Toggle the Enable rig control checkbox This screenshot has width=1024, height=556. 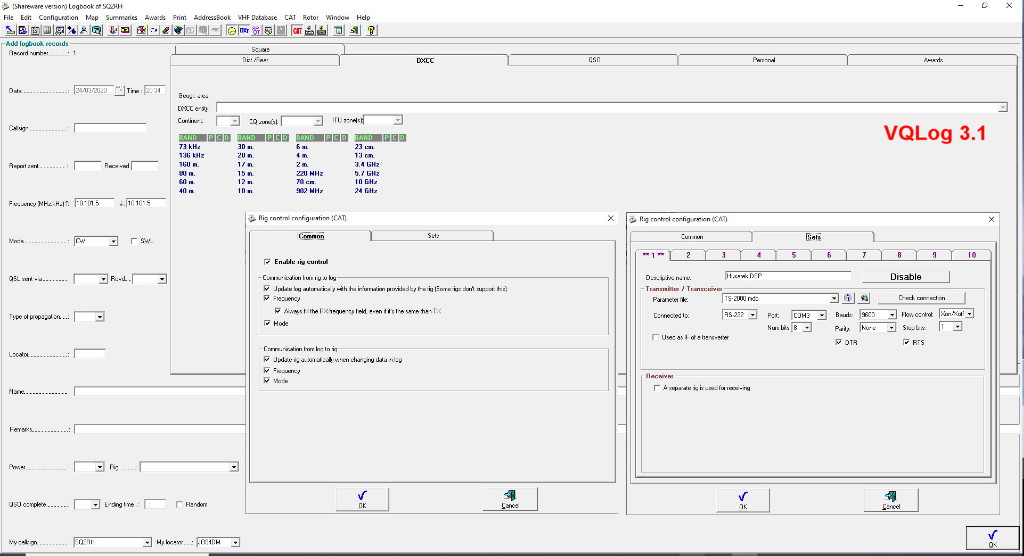[x=267, y=262]
